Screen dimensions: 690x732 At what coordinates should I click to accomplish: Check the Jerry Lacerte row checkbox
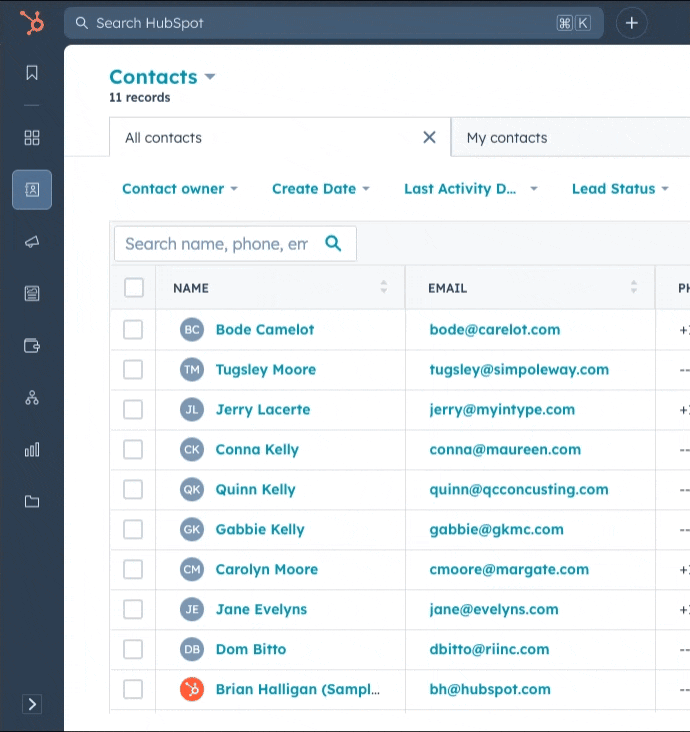[133, 409]
